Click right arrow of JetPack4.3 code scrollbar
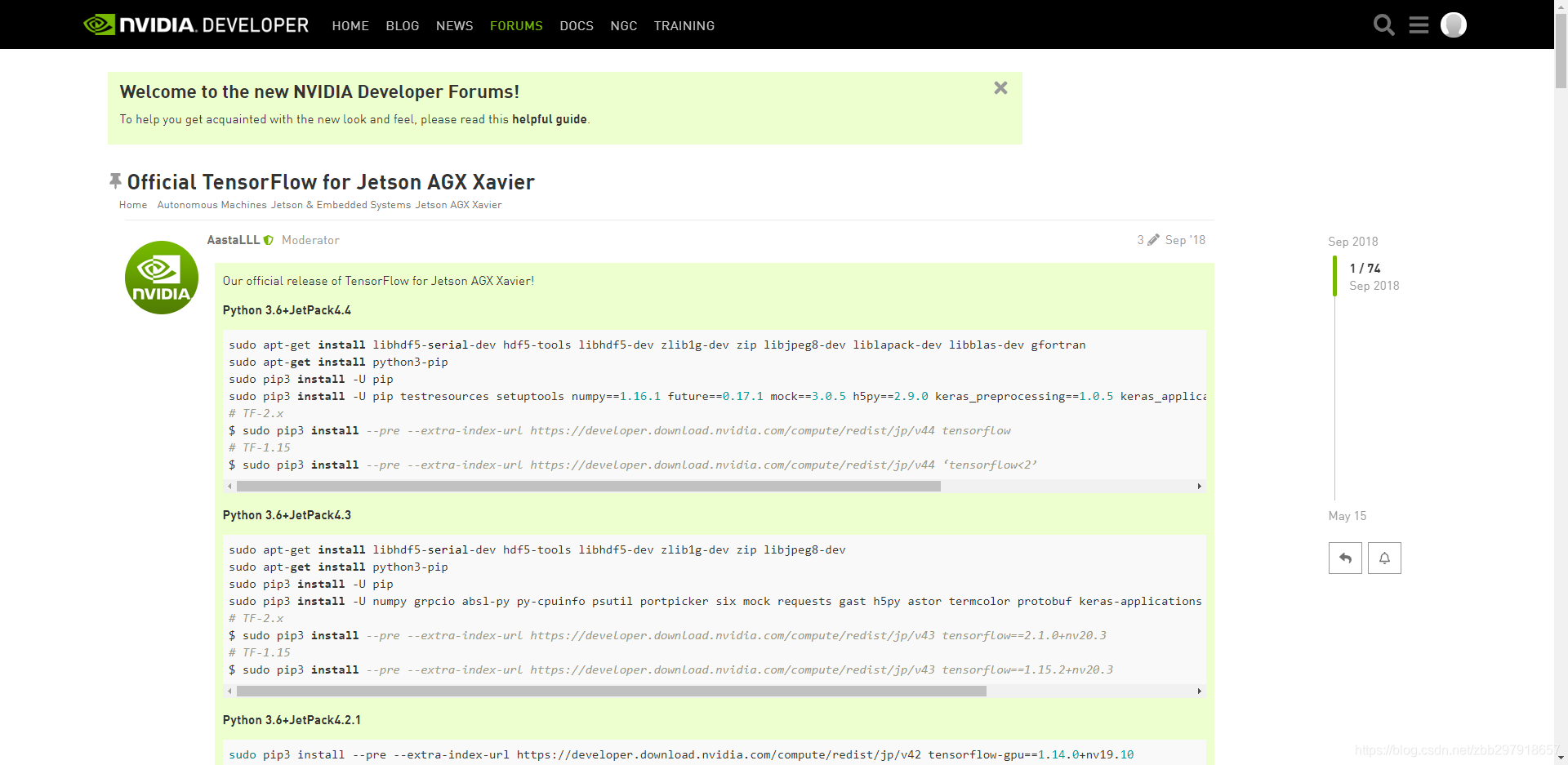 [1199, 691]
